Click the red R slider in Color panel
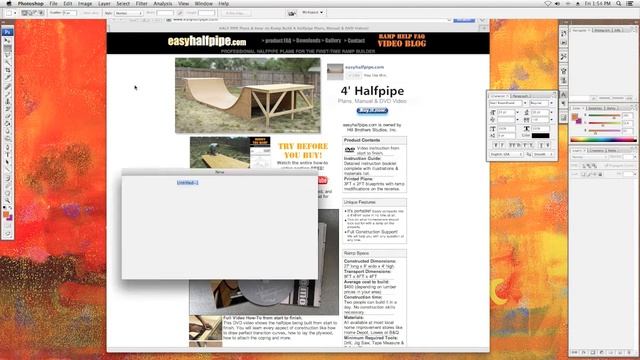This screenshot has height=360, width=640. pyautogui.click(x=604, y=116)
